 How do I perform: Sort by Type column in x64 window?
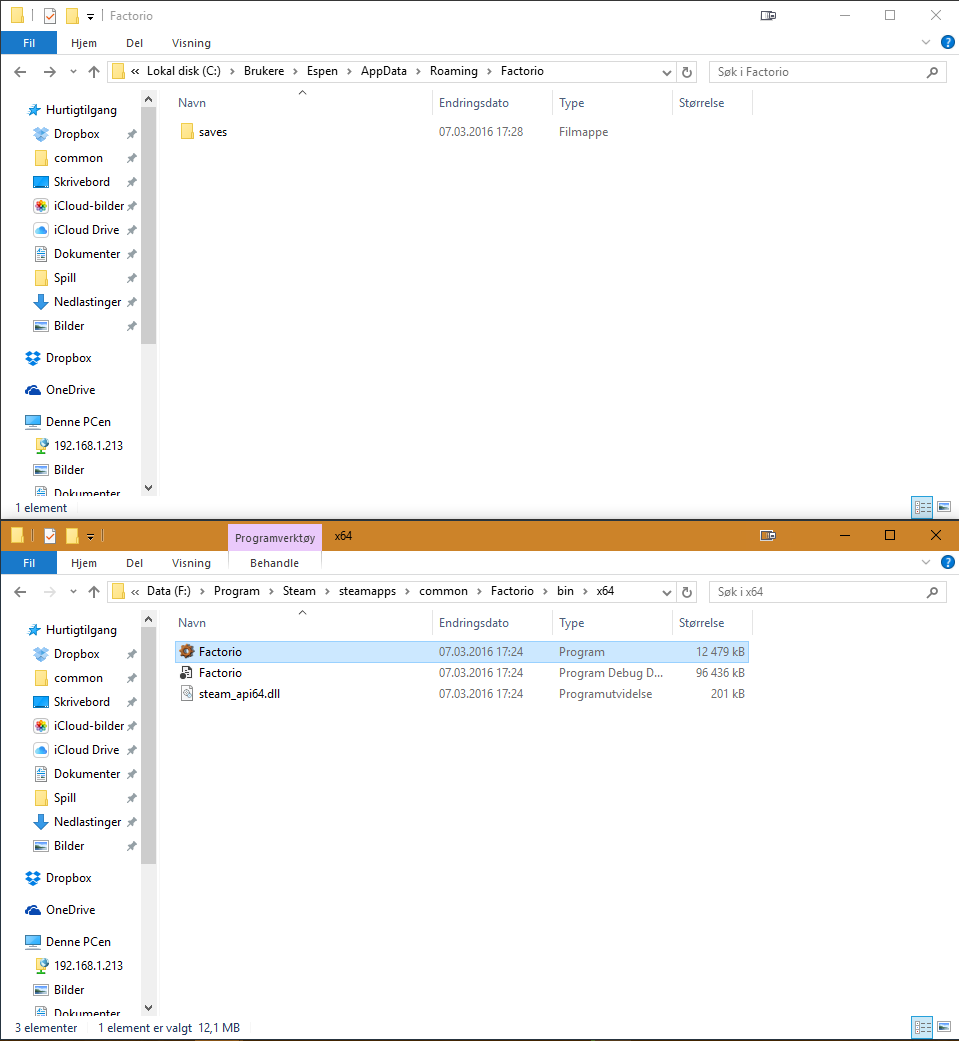611,623
